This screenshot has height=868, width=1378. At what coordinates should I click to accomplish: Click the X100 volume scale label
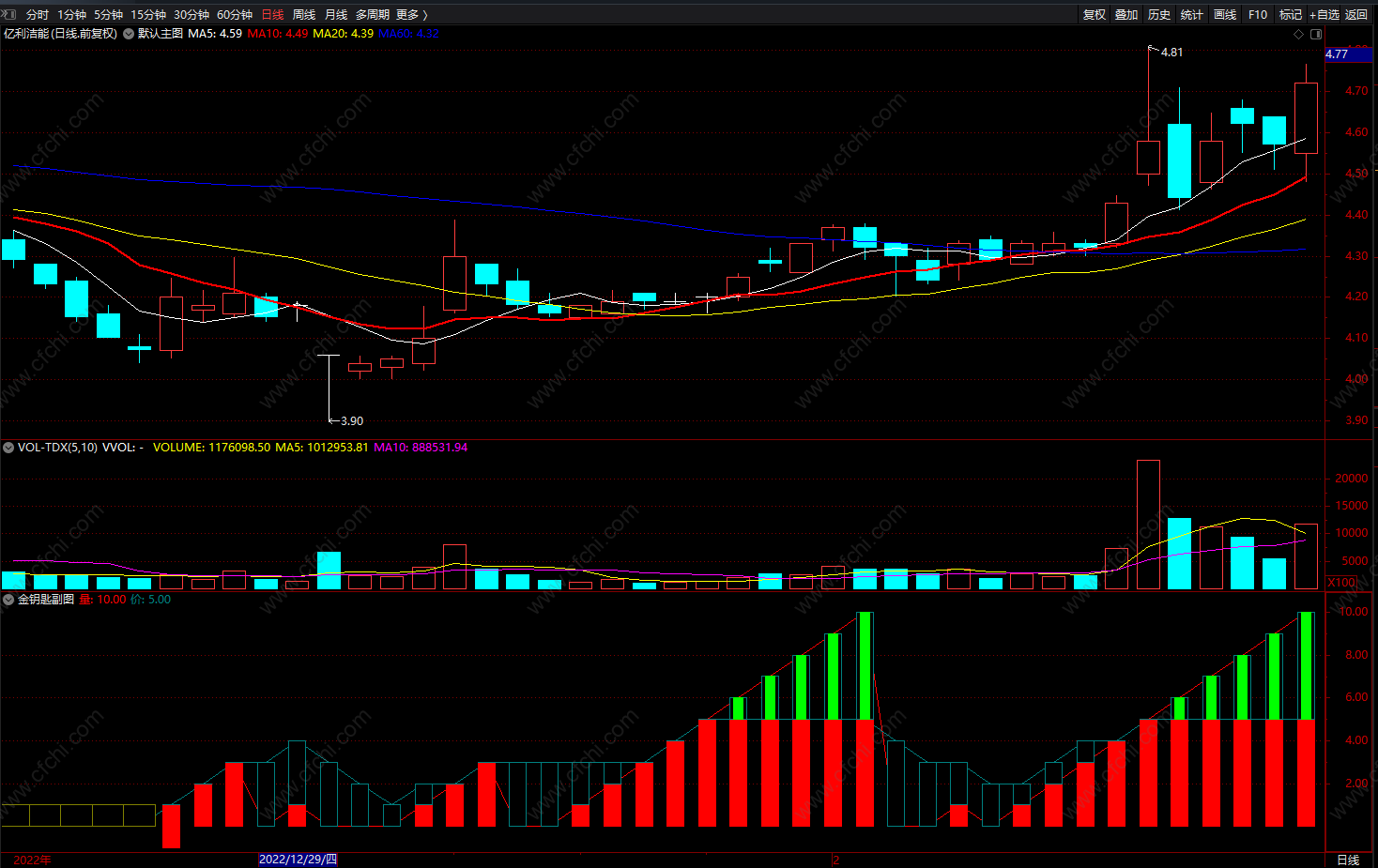pyautogui.click(x=1342, y=583)
